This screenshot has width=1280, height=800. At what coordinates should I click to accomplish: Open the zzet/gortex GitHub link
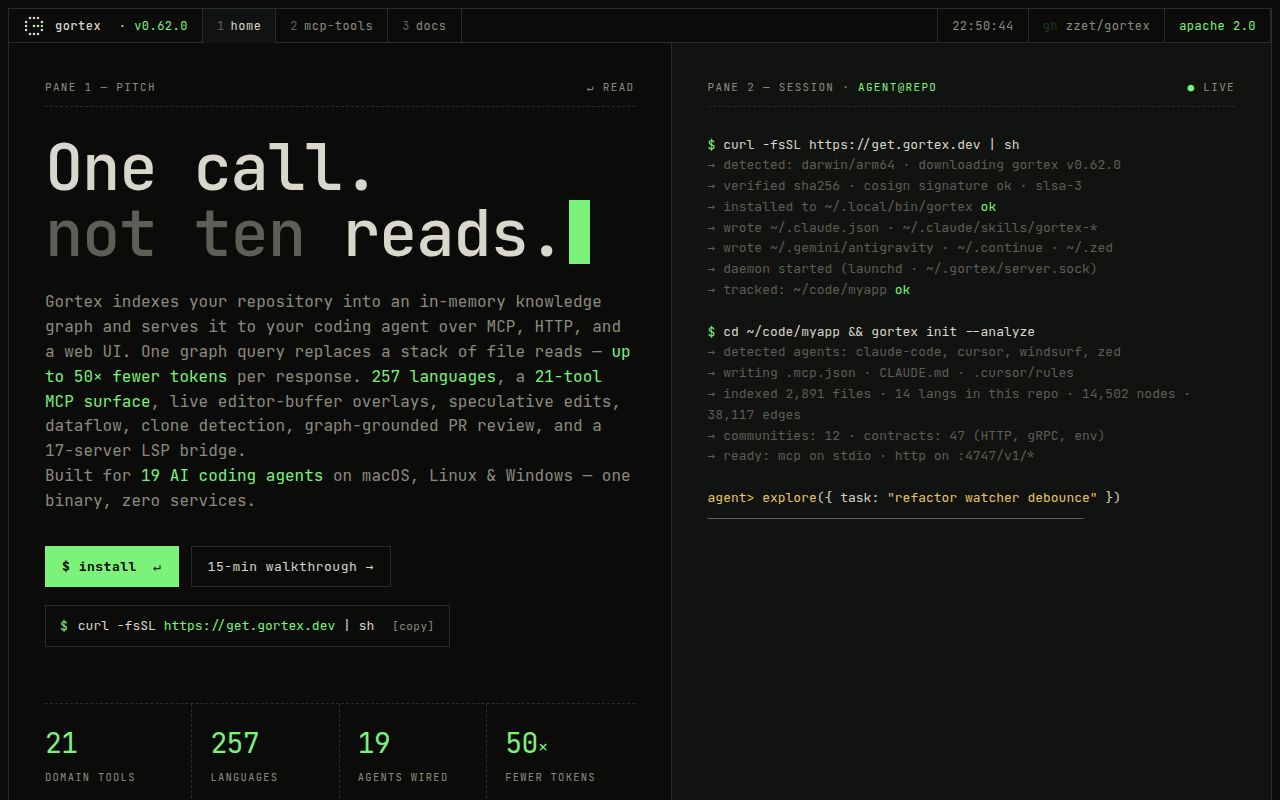tap(1096, 26)
